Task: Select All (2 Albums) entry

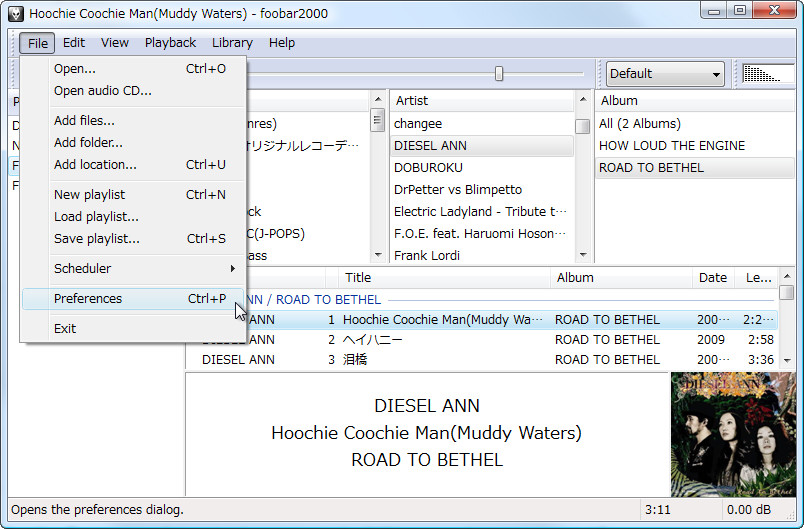Action: coord(695,124)
